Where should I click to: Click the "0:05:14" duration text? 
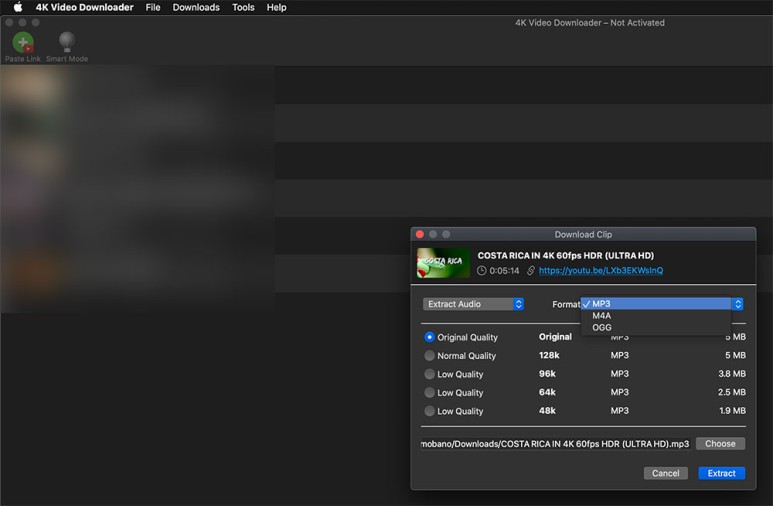pyautogui.click(x=504, y=271)
